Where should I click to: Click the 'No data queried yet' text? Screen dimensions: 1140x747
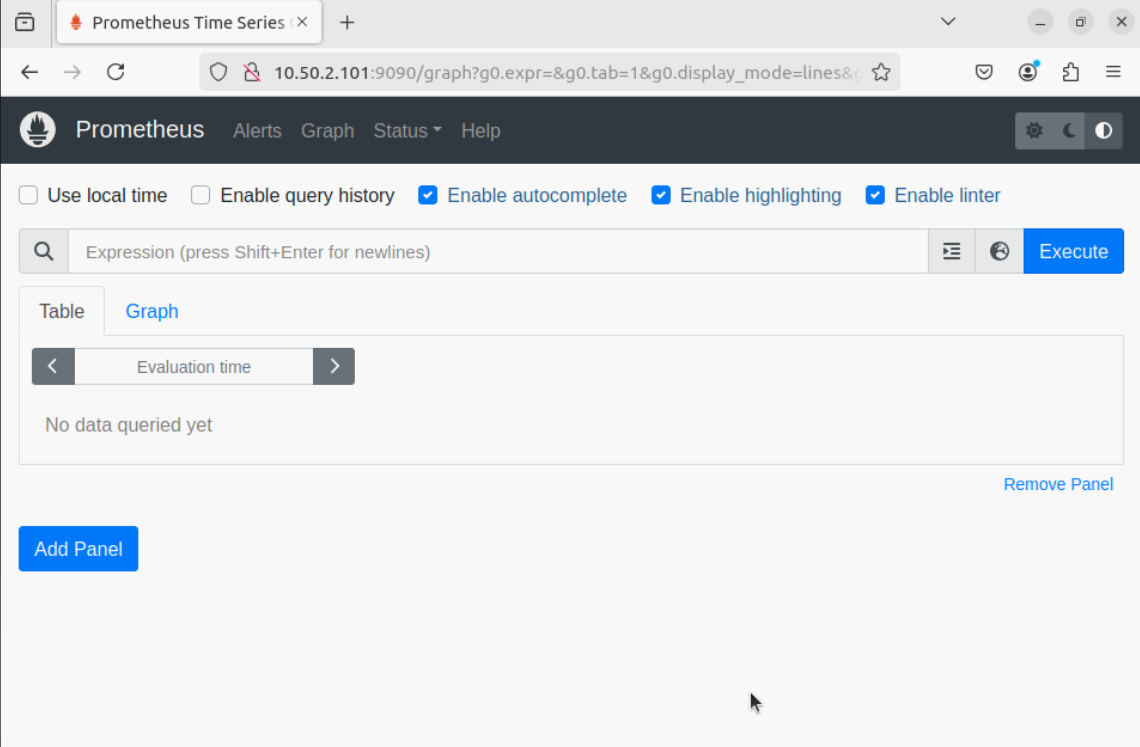pyautogui.click(x=129, y=425)
